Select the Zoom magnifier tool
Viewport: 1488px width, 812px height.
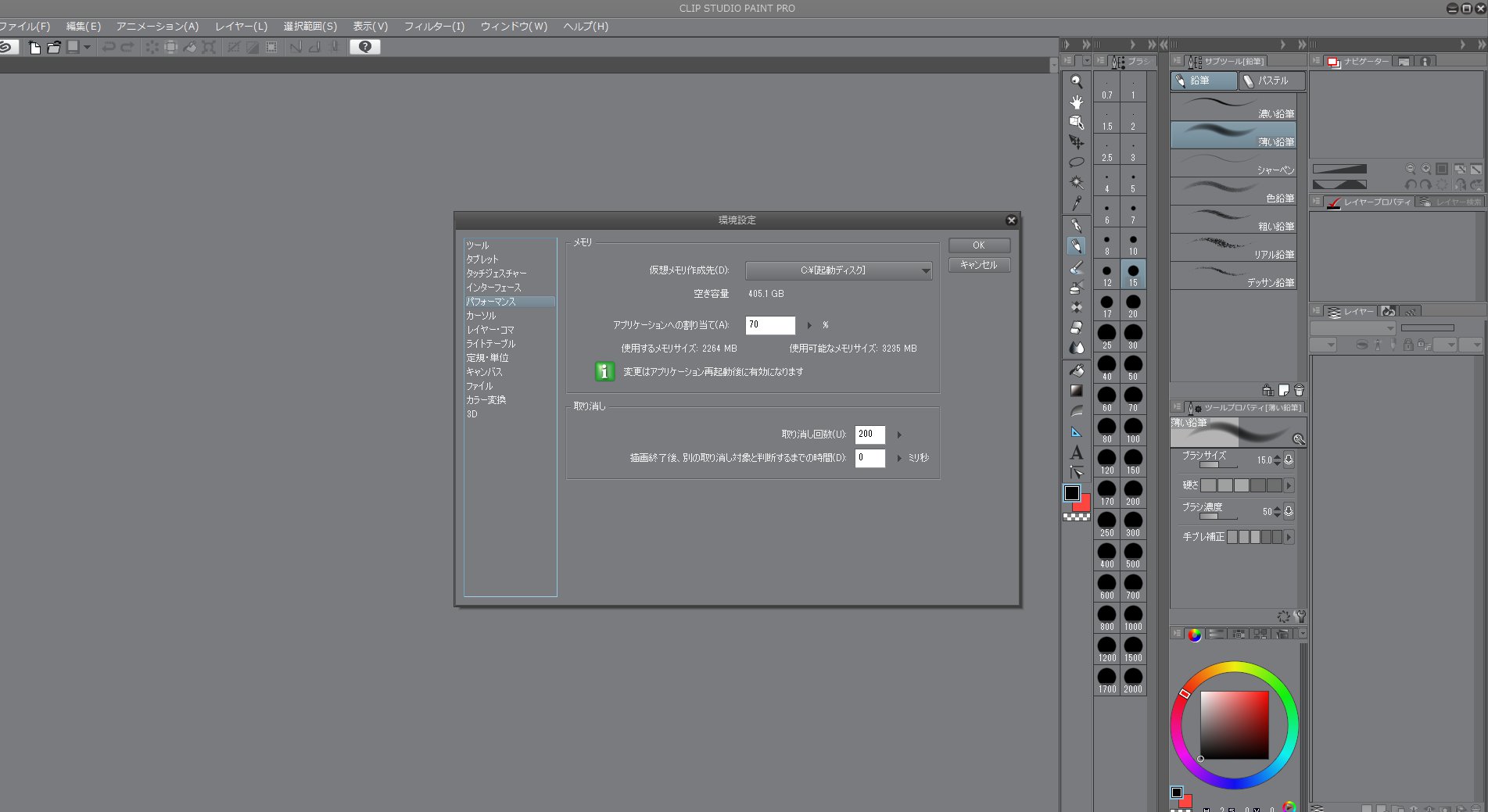1077,81
